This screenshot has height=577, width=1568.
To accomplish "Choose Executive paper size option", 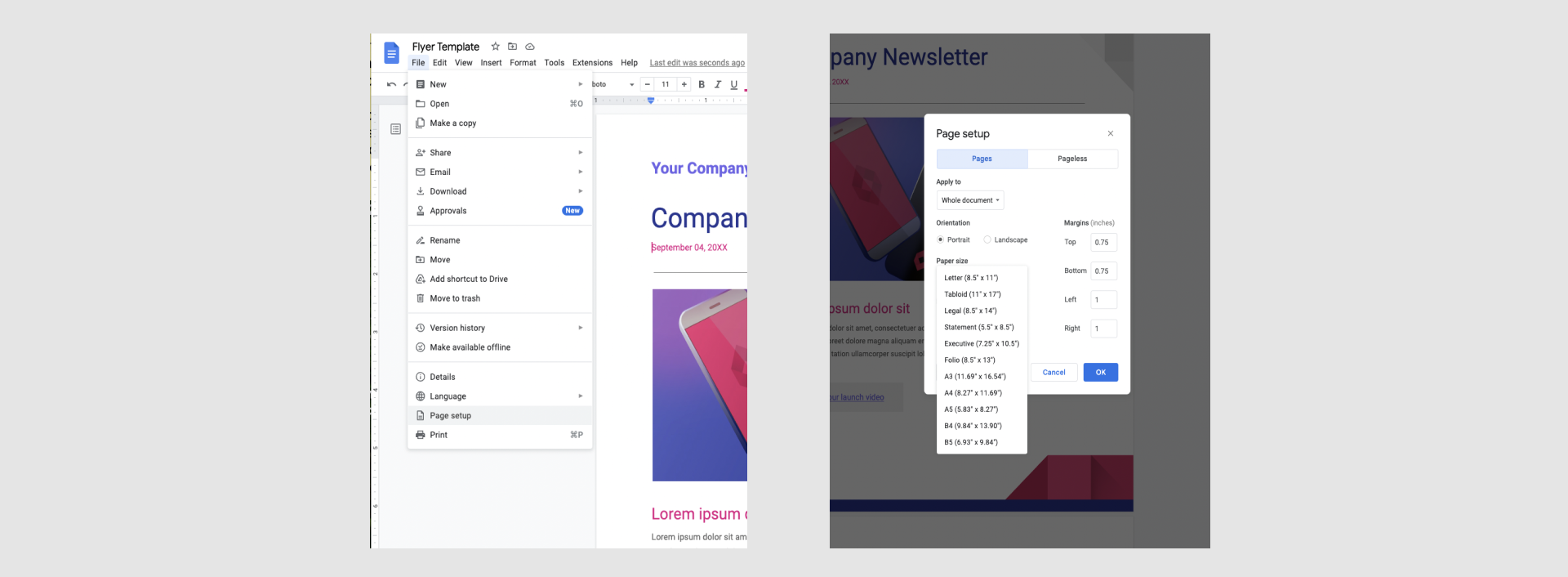I will coord(982,343).
